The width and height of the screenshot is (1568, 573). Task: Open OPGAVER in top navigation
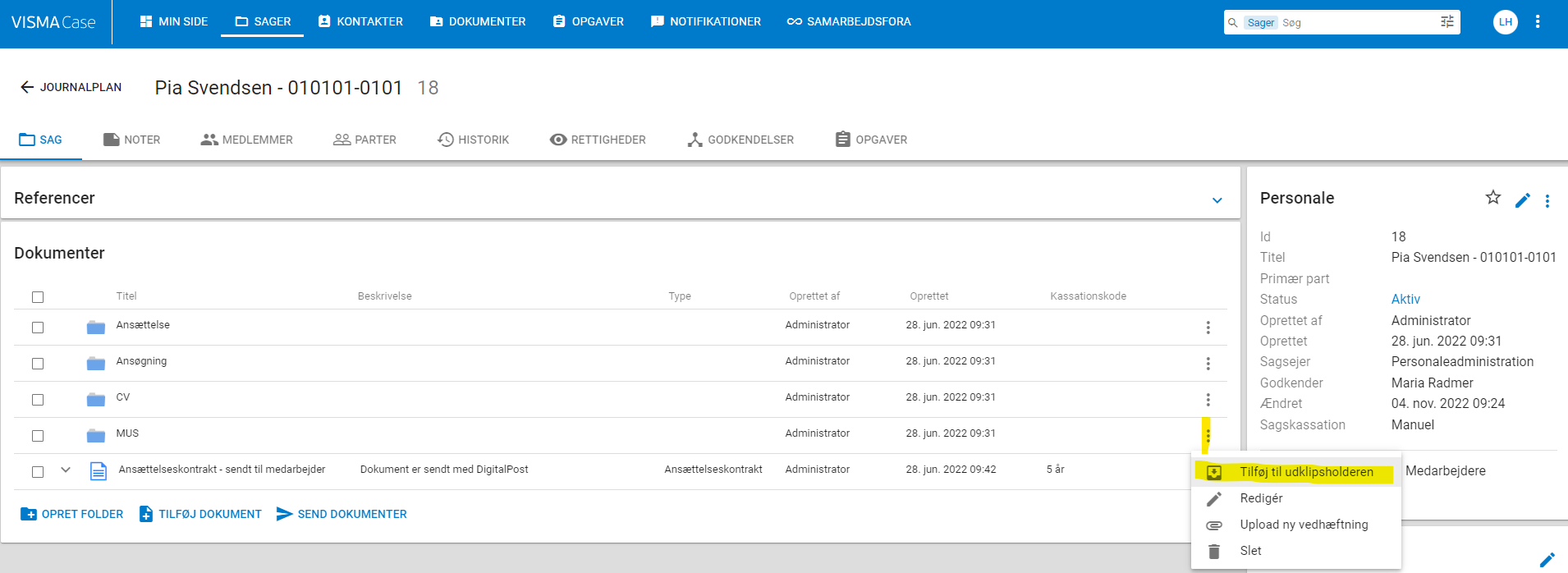tap(589, 21)
